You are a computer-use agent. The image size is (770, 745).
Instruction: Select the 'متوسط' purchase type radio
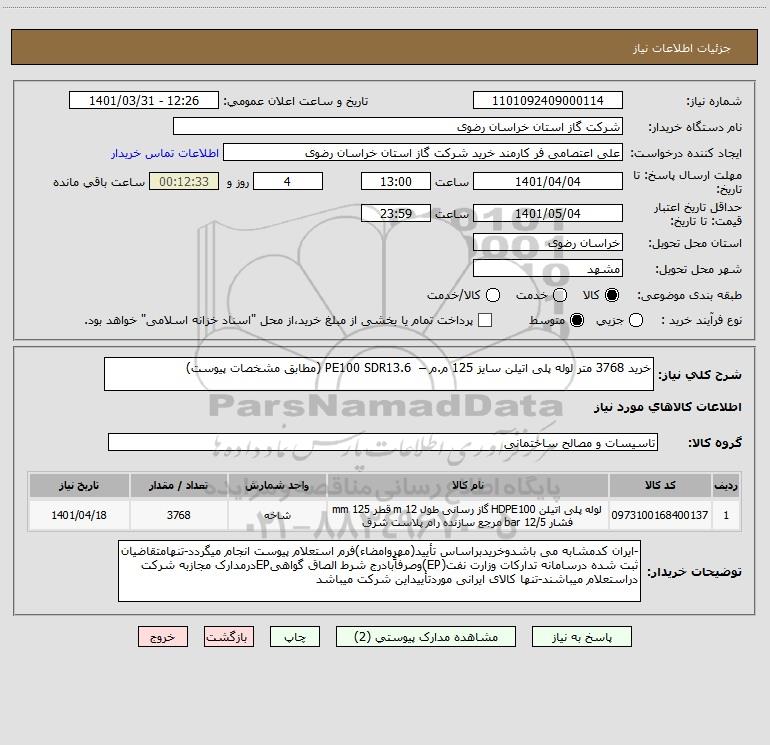[x=577, y=320]
